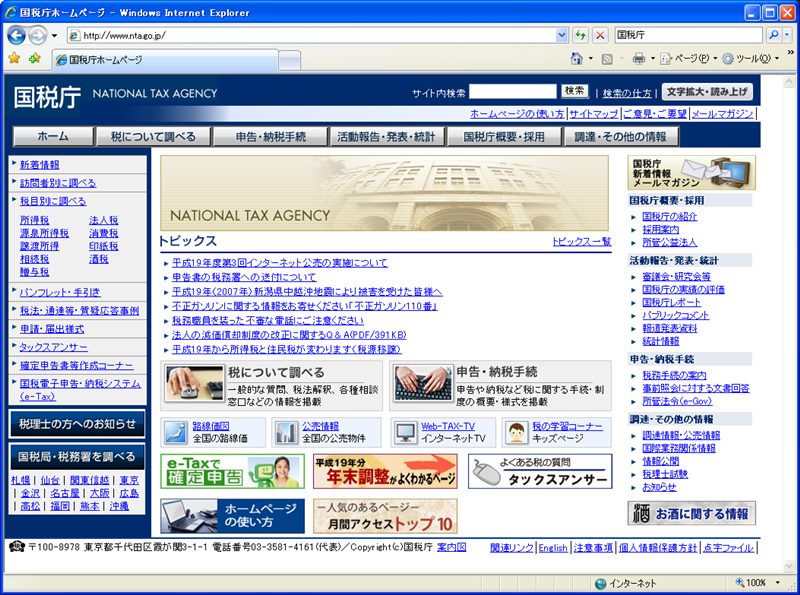Click the e-Taxで確定申告 banner
800x595 pixels.
pos(232,471)
